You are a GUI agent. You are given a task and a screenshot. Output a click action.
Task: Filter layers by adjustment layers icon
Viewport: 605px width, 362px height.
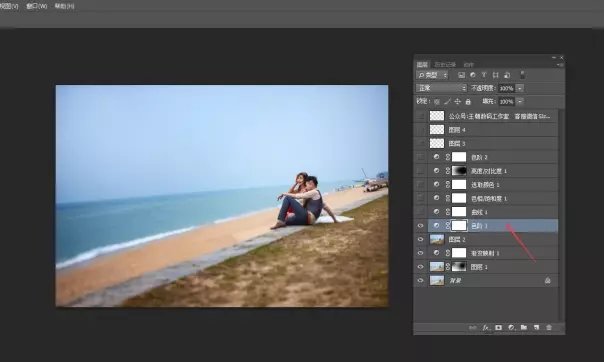473,75
